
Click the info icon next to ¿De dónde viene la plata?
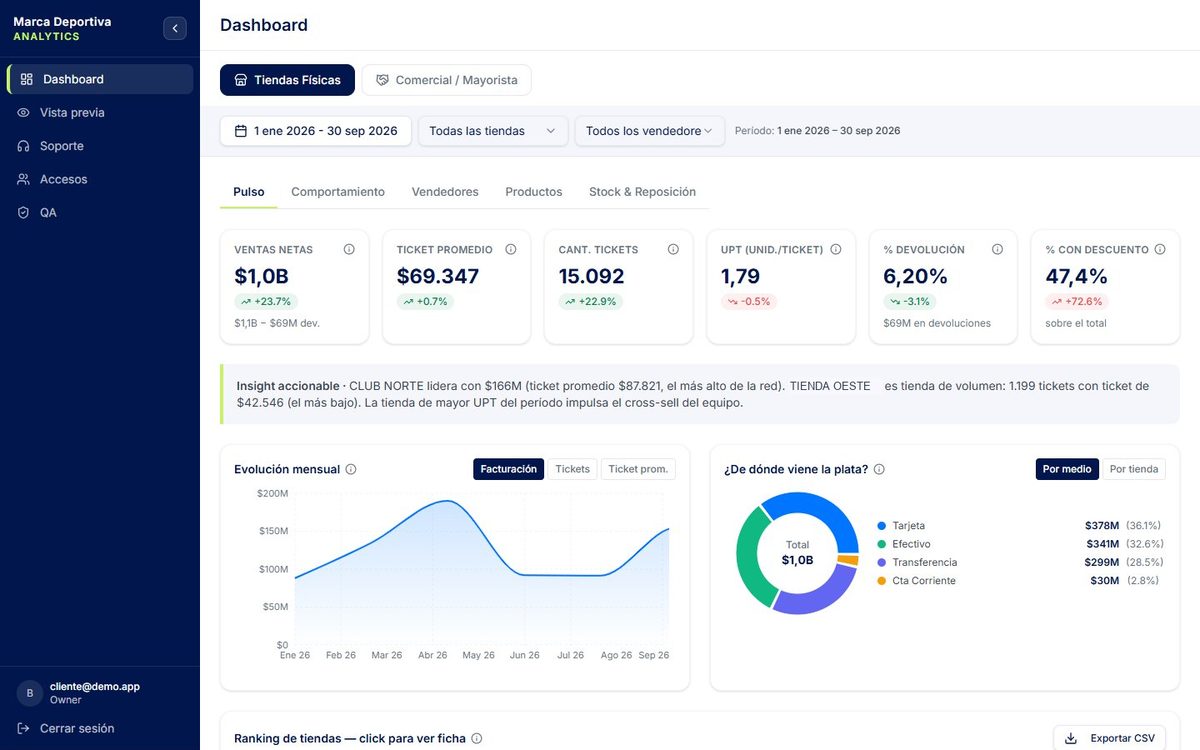tap(879, 469)
